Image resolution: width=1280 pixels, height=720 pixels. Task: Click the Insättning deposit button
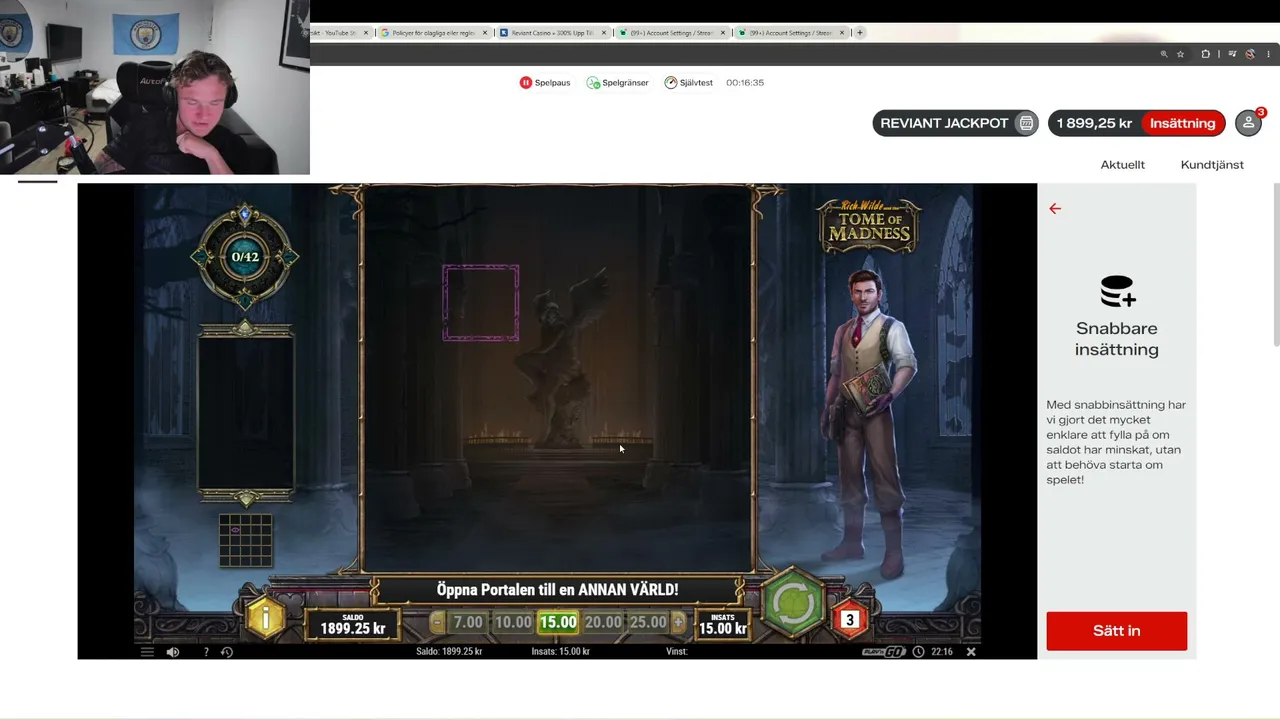pos(1183,123)
